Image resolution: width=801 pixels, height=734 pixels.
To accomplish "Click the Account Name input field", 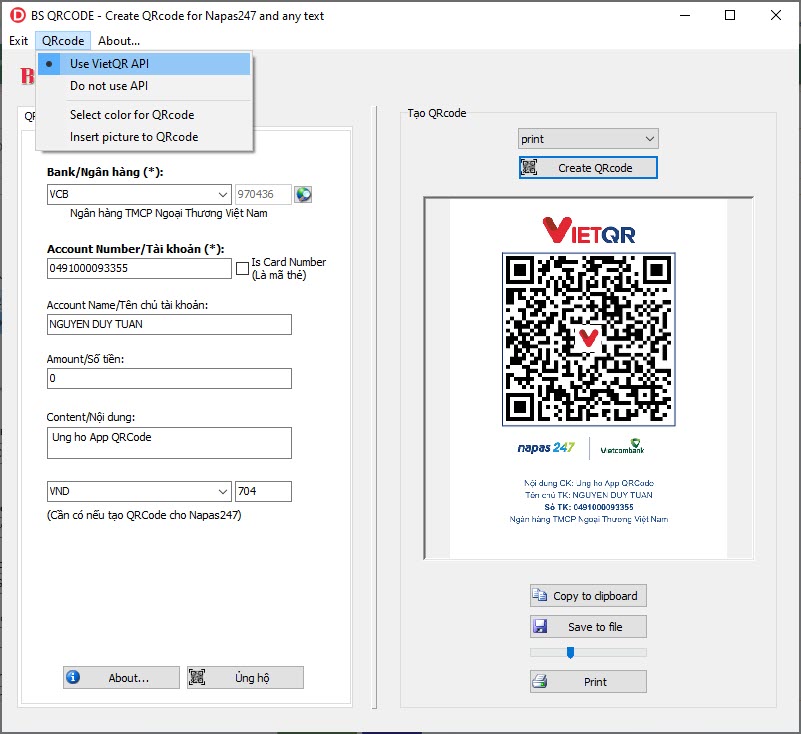I will (169, 324).
